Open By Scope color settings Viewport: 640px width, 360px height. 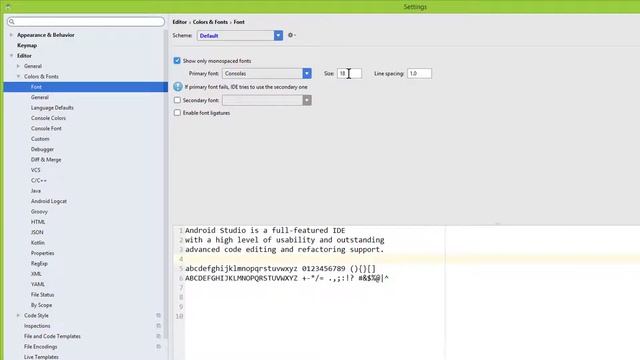[41, 305]
